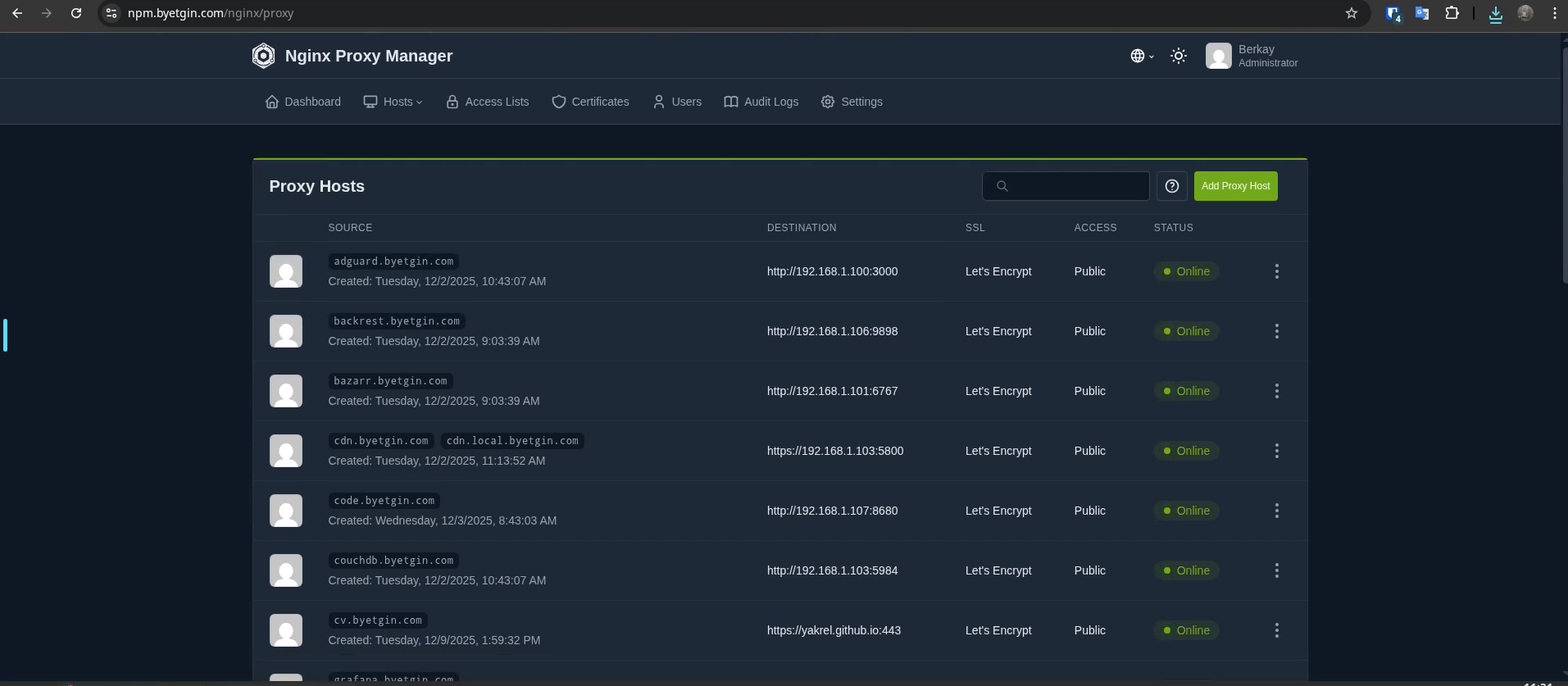
Task: Open three-dot menu for backrest.byetgin.com row
Action: 1276,331
